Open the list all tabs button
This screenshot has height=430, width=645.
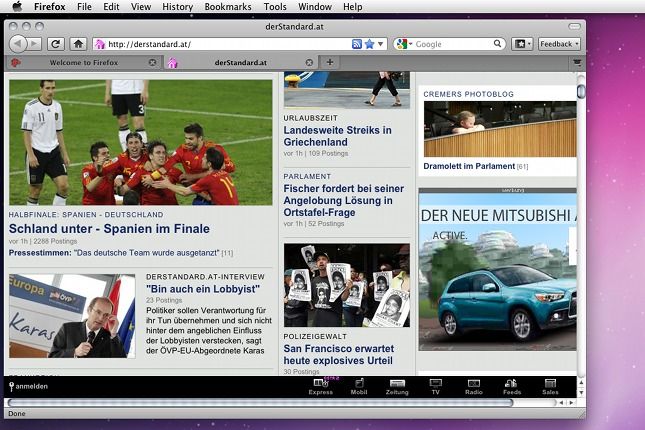coord(577,63)
